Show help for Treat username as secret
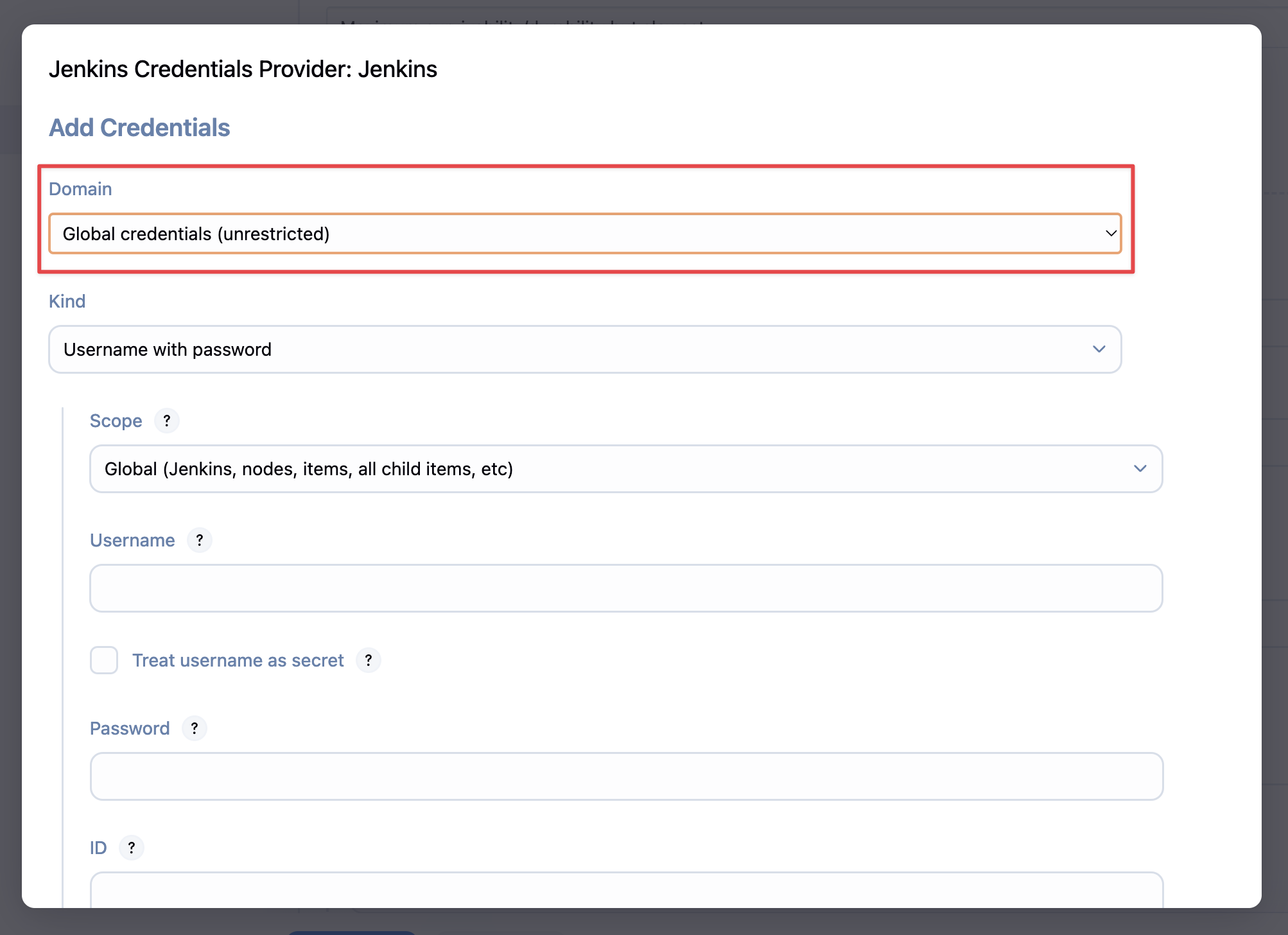 point(369,660)
